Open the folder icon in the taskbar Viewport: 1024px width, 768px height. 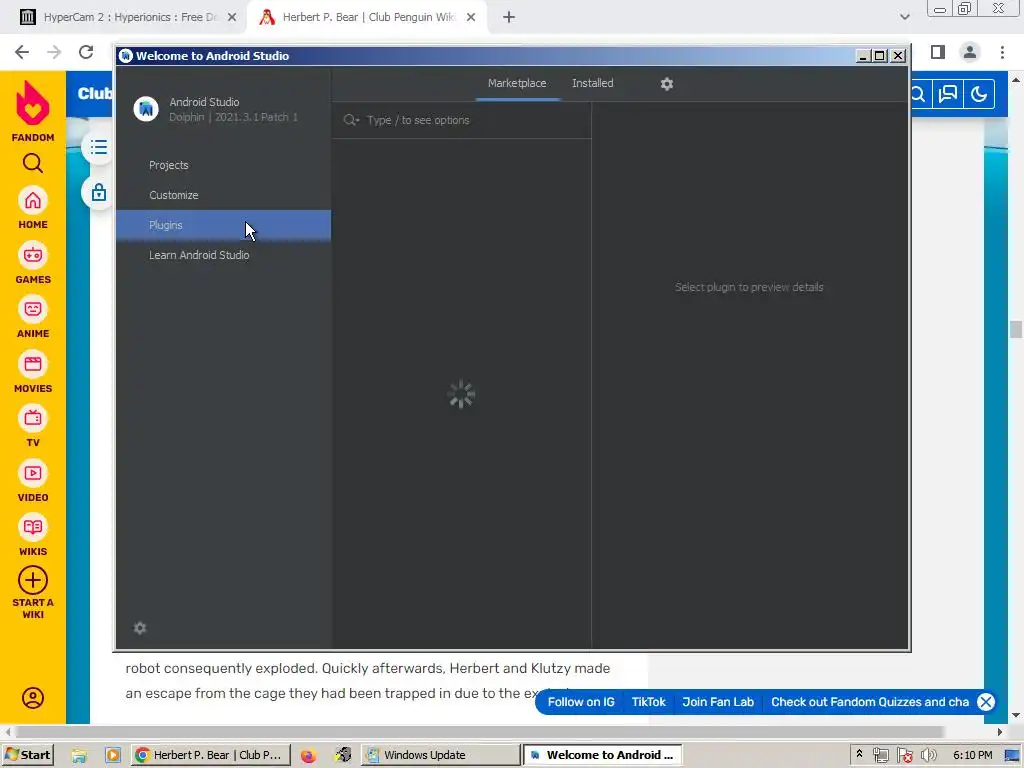79,756
